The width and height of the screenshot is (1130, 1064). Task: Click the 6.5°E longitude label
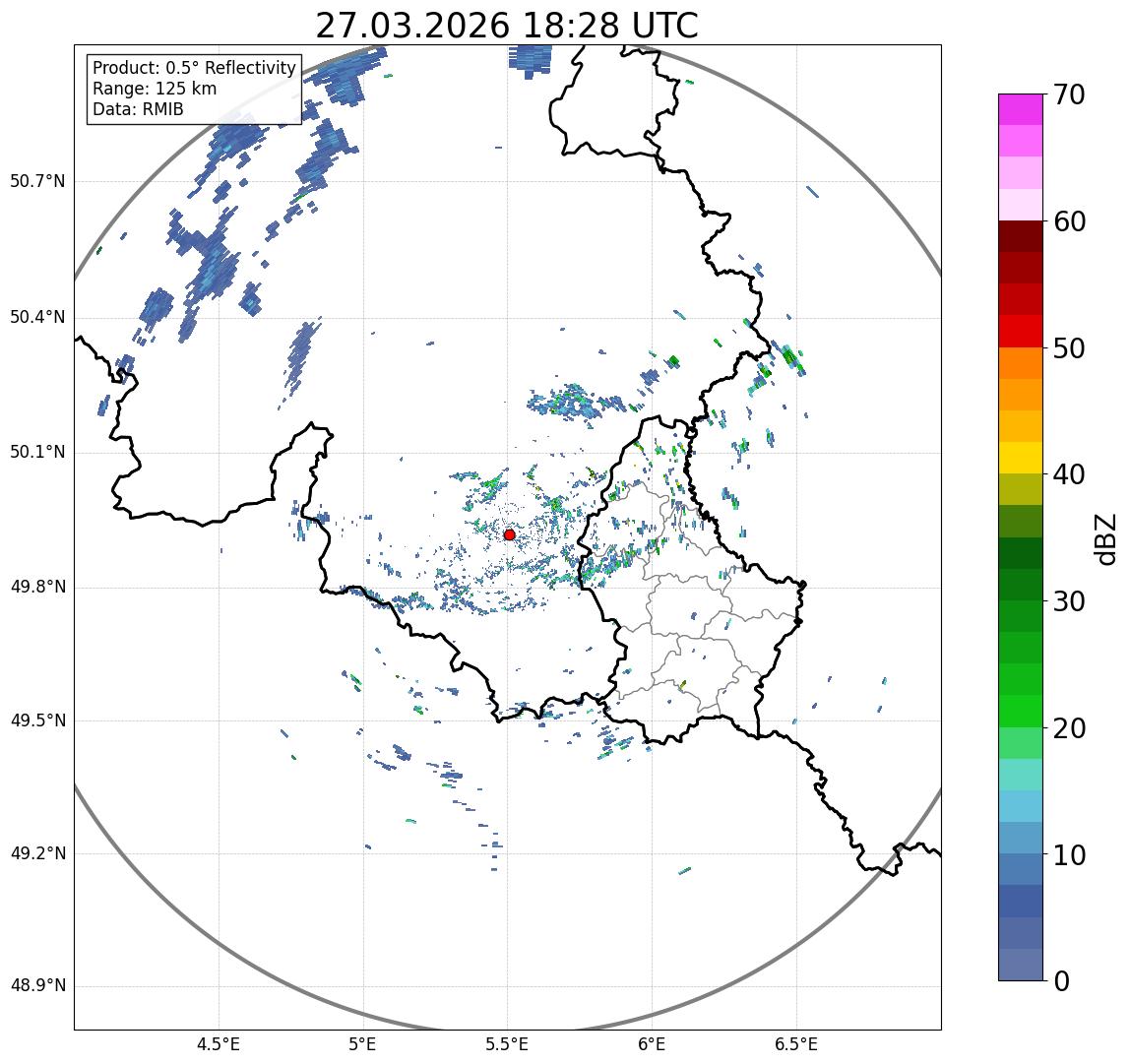coord(797,1044)
